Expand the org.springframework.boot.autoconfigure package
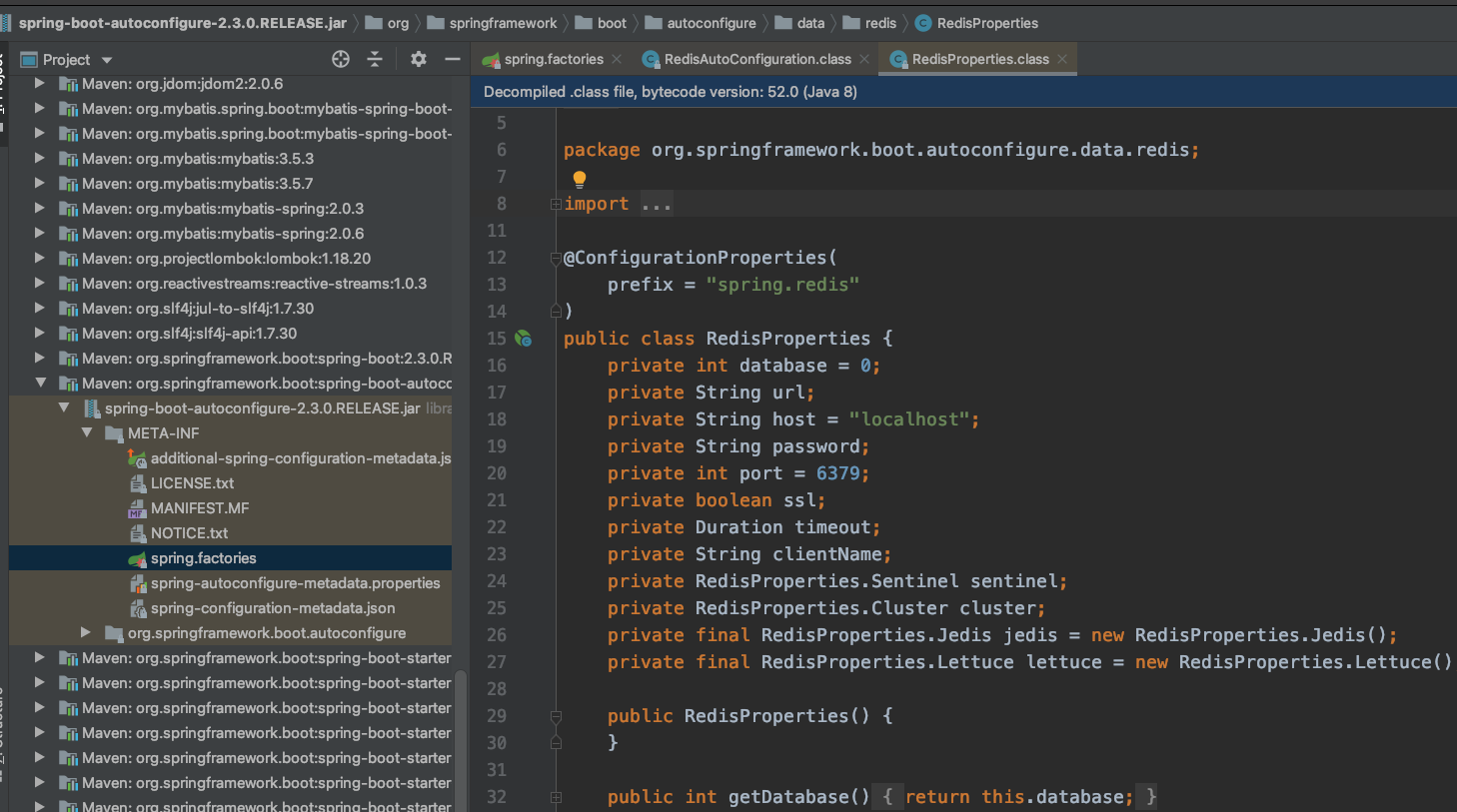The height and width of the screenshot is (812, 1457). (x=86, y=633)
